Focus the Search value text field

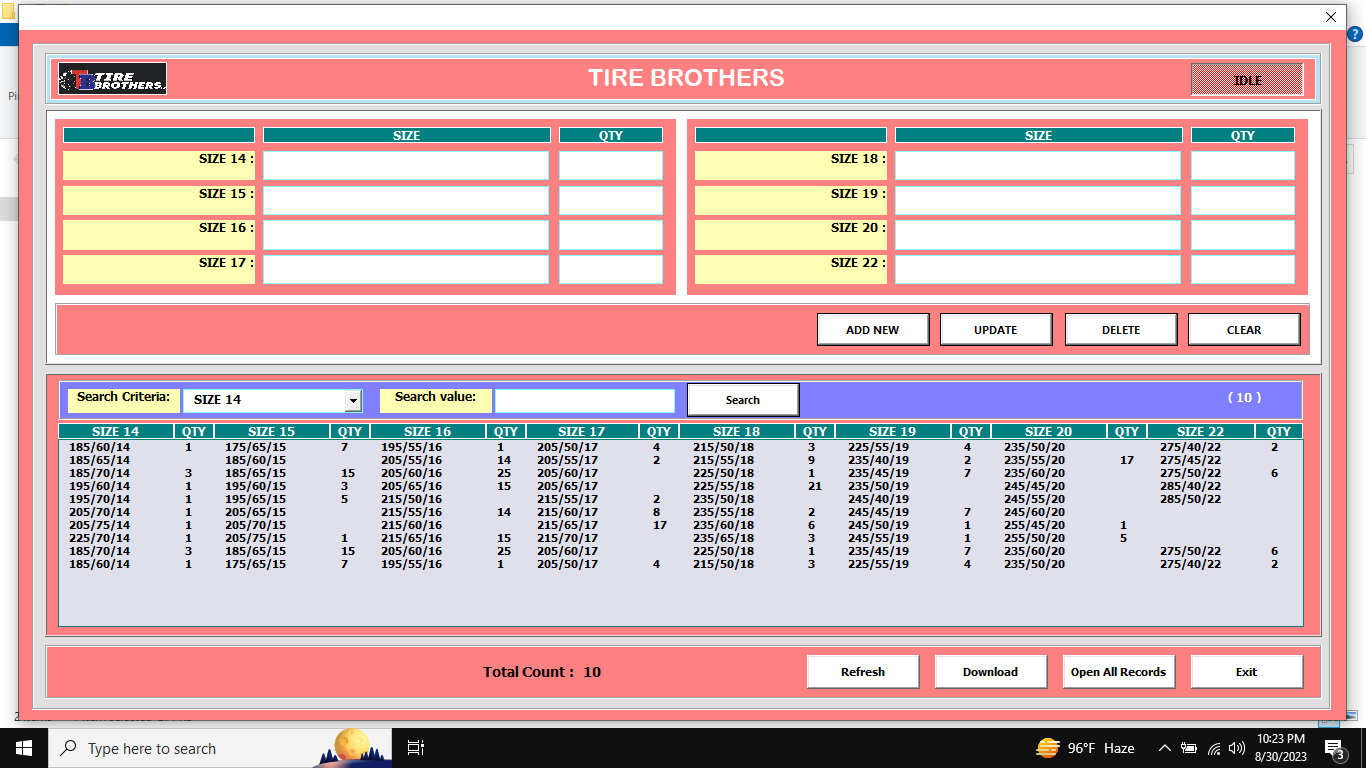[x=585, y=400]
